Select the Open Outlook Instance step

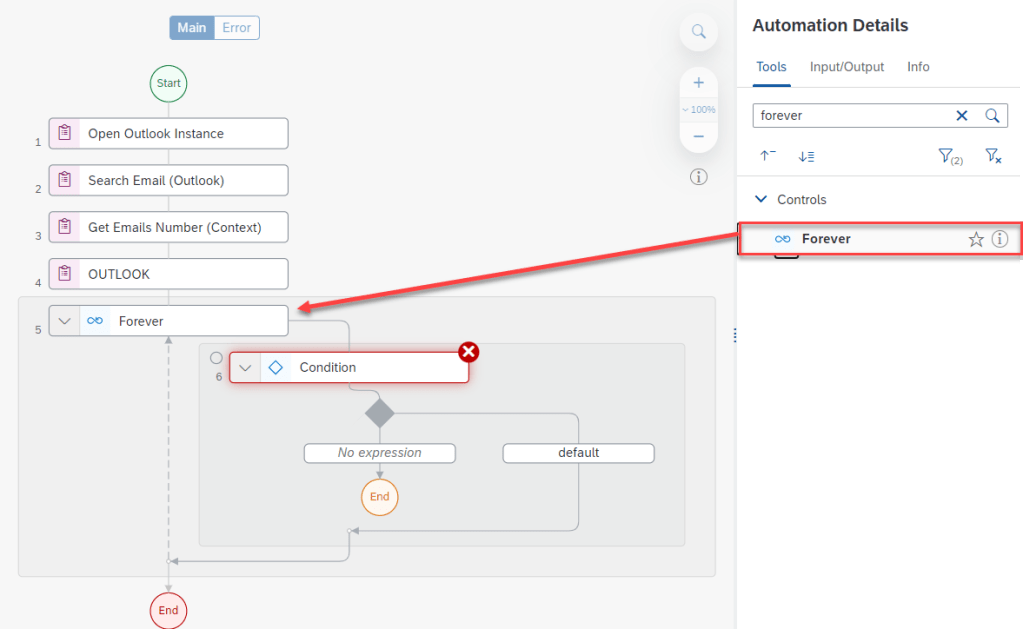point(168,134)
